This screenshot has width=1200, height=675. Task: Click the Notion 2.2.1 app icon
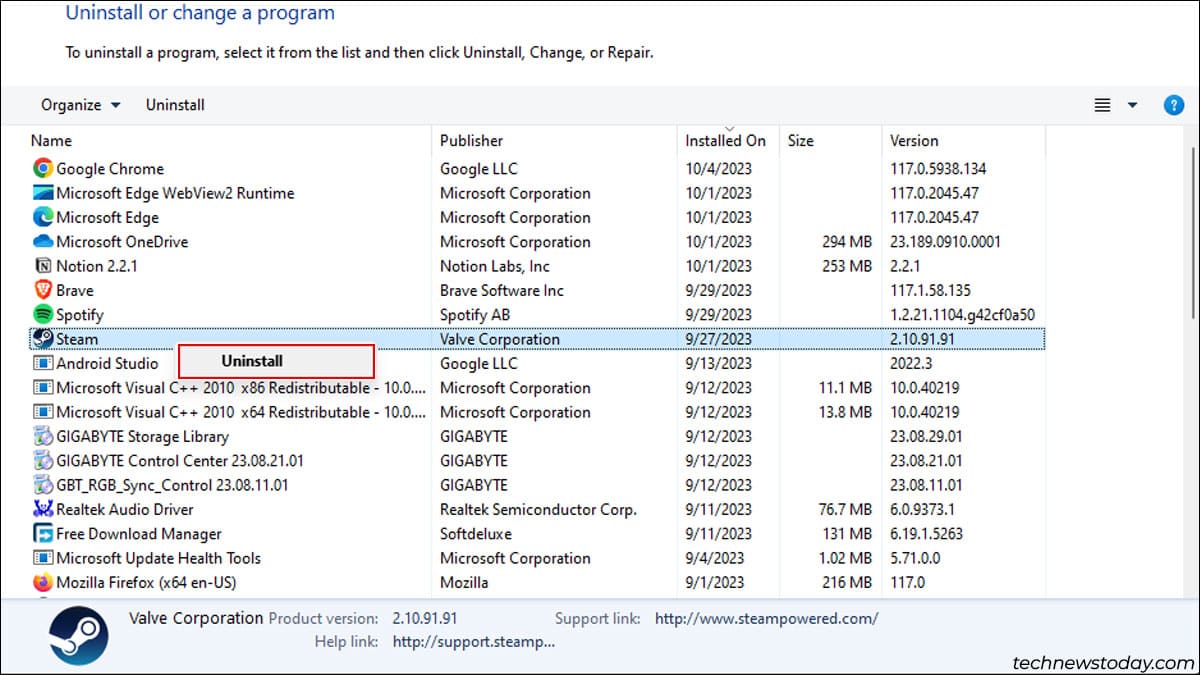click(43, 266)
